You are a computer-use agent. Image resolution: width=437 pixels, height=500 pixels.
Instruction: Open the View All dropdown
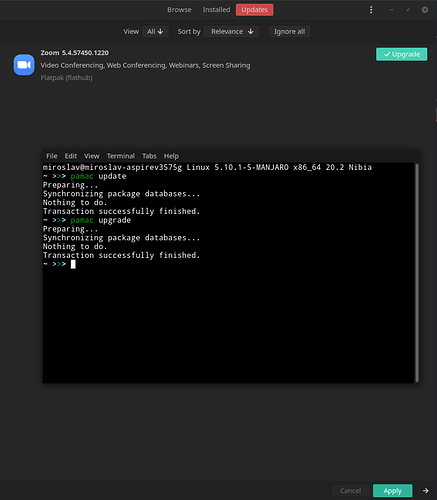155,32
